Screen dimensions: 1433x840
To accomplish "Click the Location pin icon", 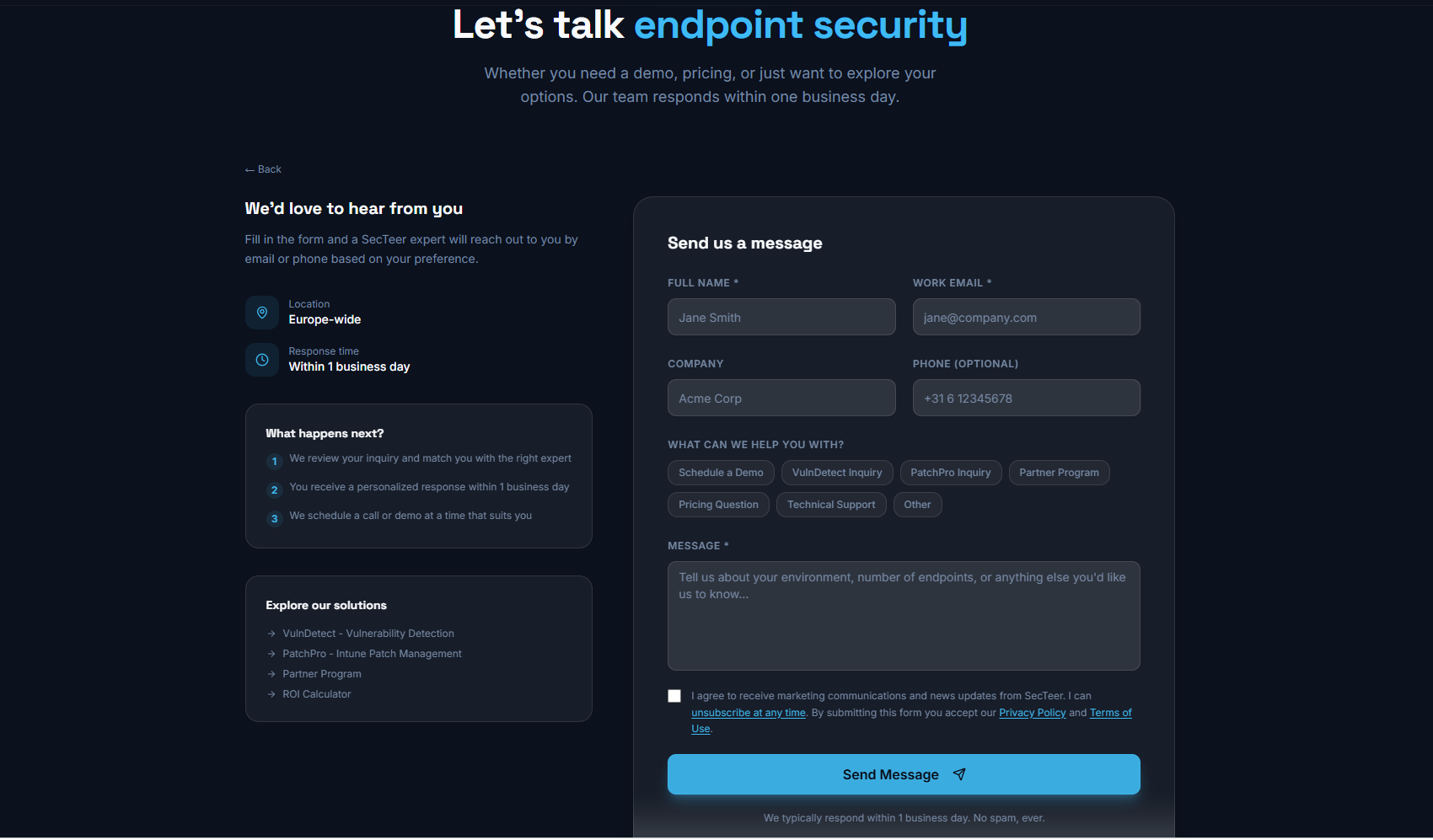I will [262, 313].
